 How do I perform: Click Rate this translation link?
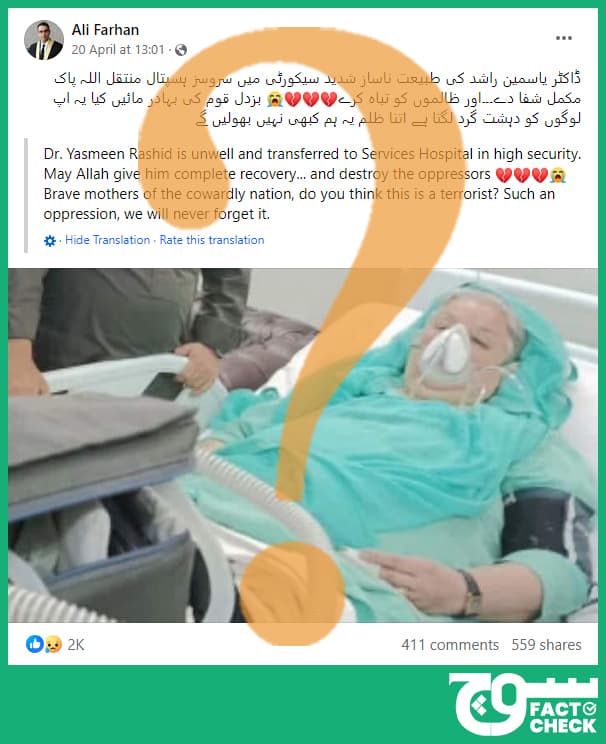click(212, 240)
